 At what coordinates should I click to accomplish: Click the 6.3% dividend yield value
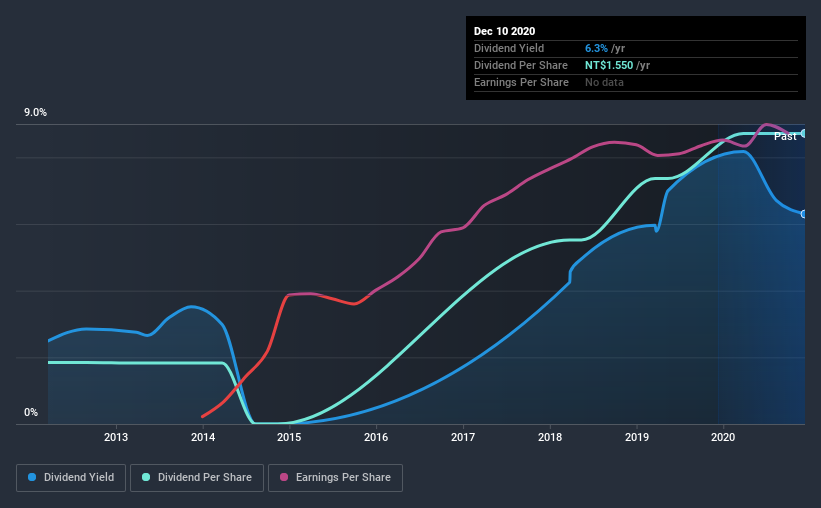coord(596,48)
